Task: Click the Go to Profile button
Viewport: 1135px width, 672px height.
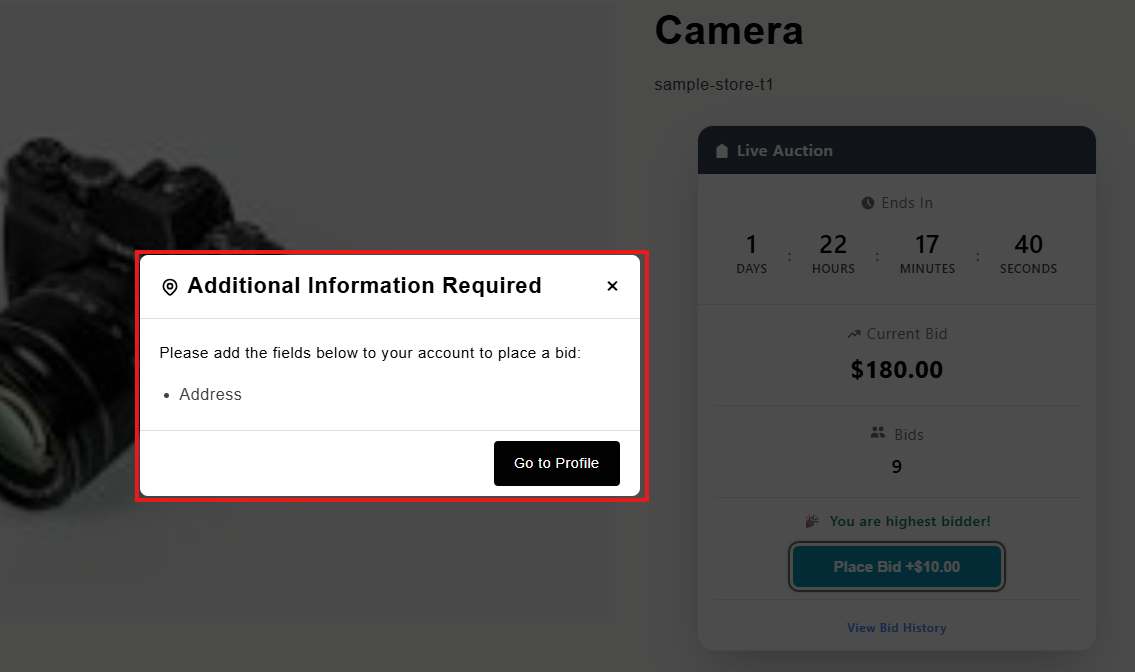Action: (x=556, y=463)
